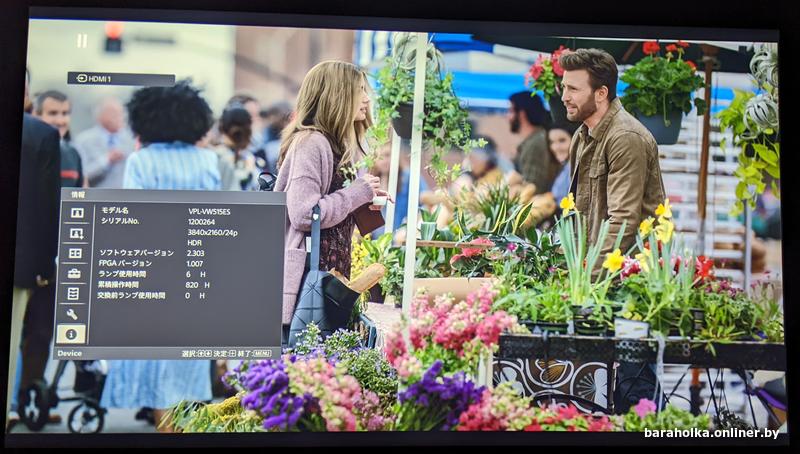Click the 選択 arrow keys hint

click(x=196, y=353)
